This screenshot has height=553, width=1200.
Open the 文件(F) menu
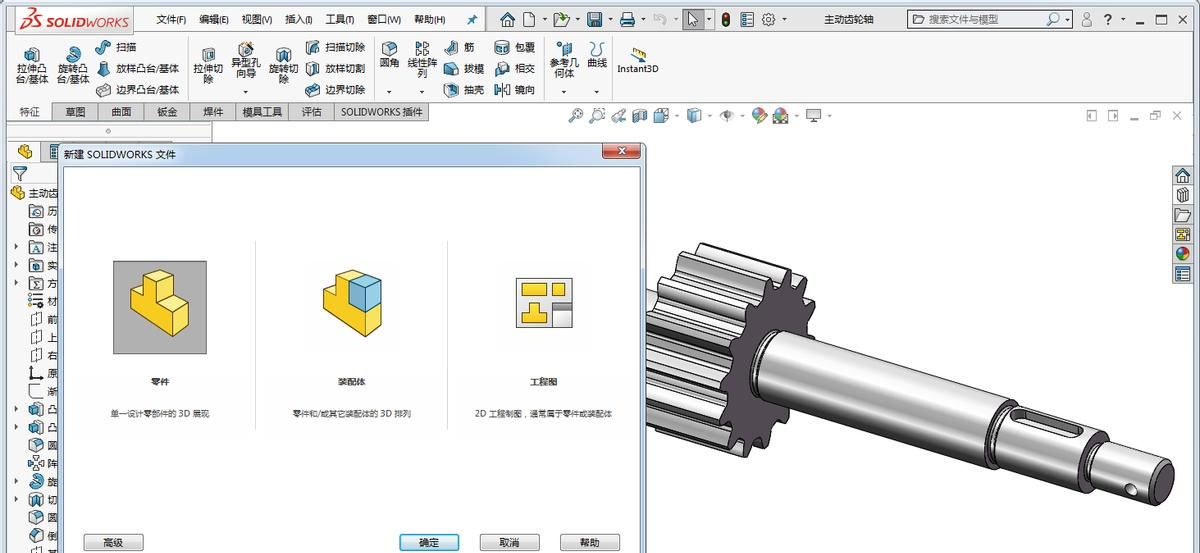tap(171, 19)
